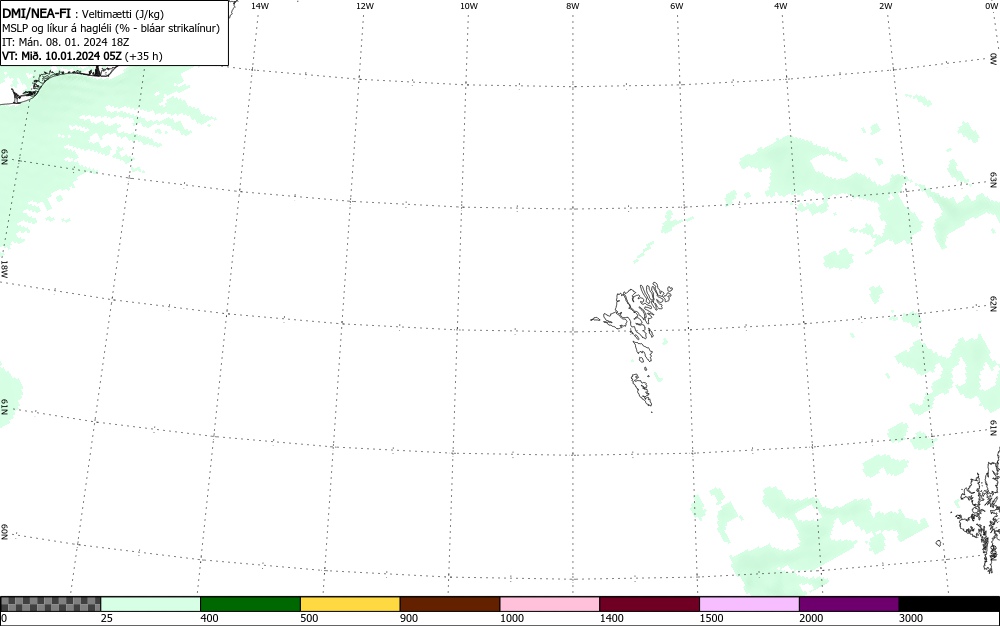Pick the dark maroon 1400–1500 legend swatch
This screenshot has width=1000, height=626.
649,604
